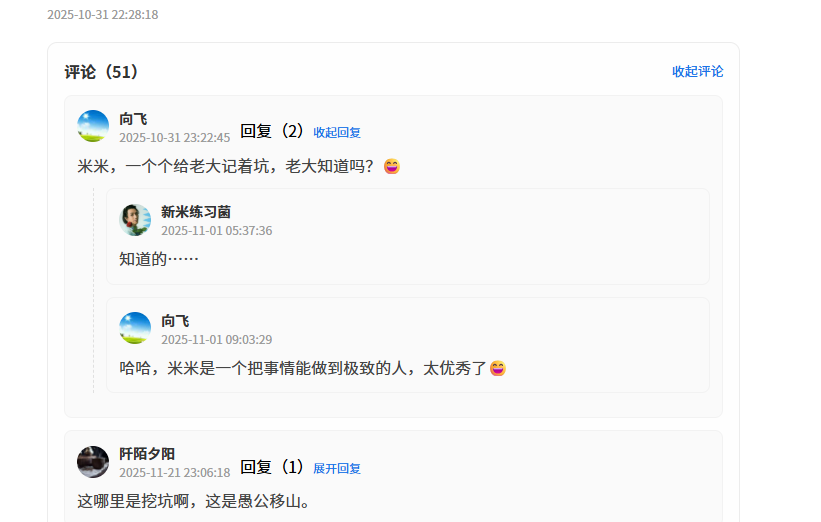
Task: Open 新米练习菌's profile avatar
Action: [135, 220]
